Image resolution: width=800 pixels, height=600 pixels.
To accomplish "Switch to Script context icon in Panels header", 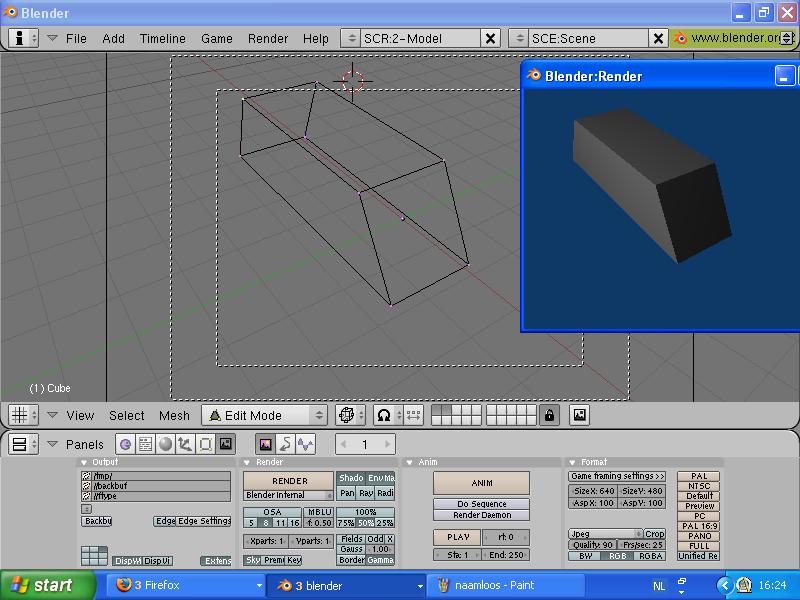I will (x=145, y=444).
